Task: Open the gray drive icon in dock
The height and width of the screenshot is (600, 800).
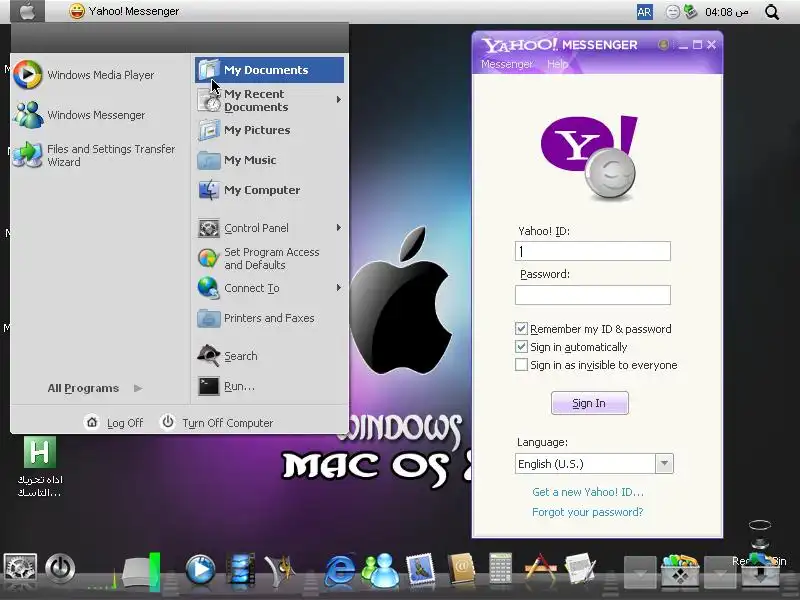Action: [x=141, y=571]
